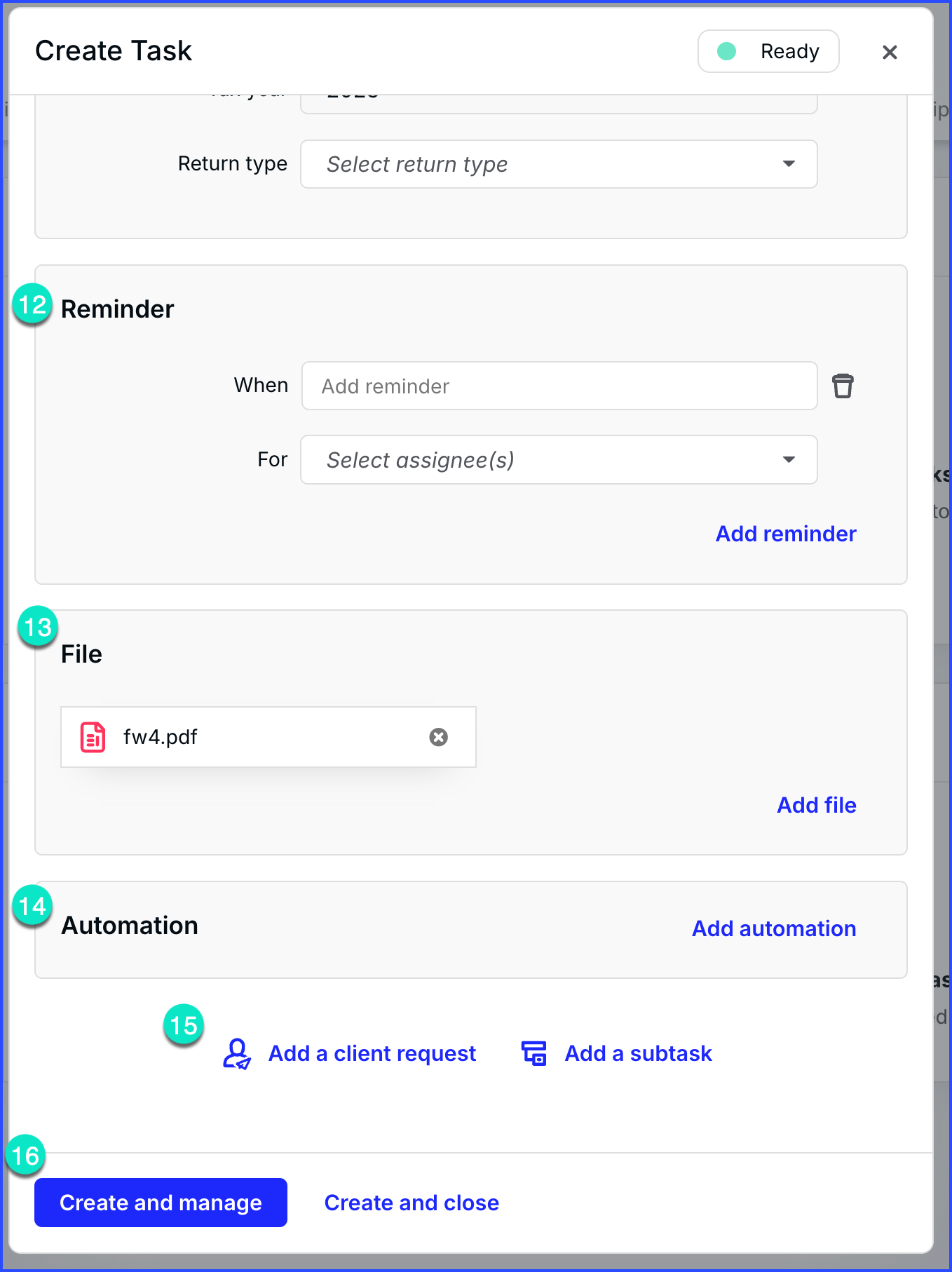This screenshot has height=1272, width=952.
Task: Click the step 16 numbered marker
Action: (x=26, y=1155)
